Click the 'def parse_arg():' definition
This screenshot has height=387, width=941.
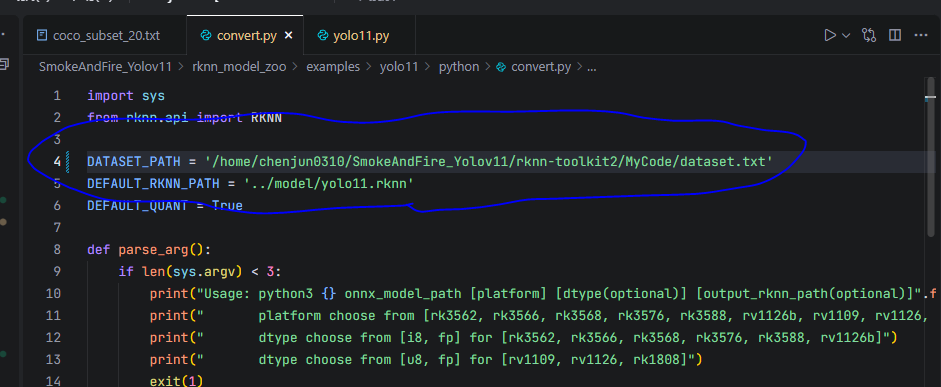click(x=149, y=250)
